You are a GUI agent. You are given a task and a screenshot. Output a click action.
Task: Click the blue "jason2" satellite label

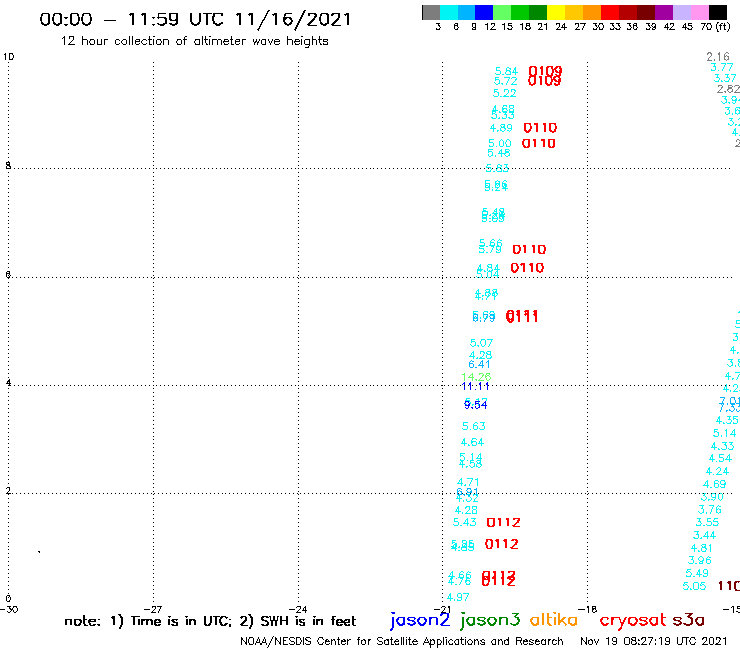point(420,620)
